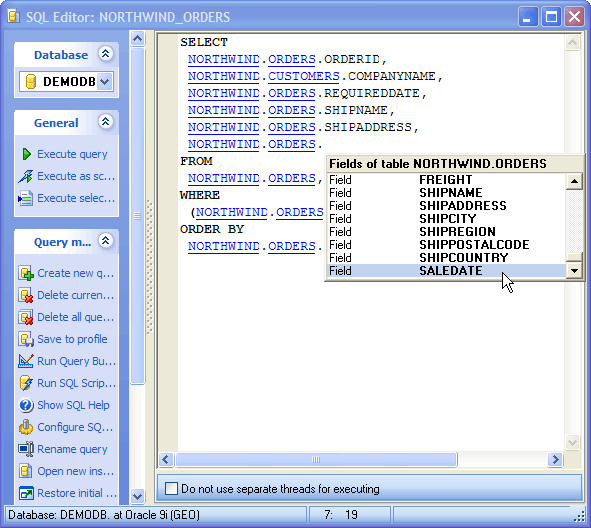The width and height of the screenshot is (591, 528).
Task: Click the Execute query green arrow icon
Action: pyautogui.click(x=26, y=154)
